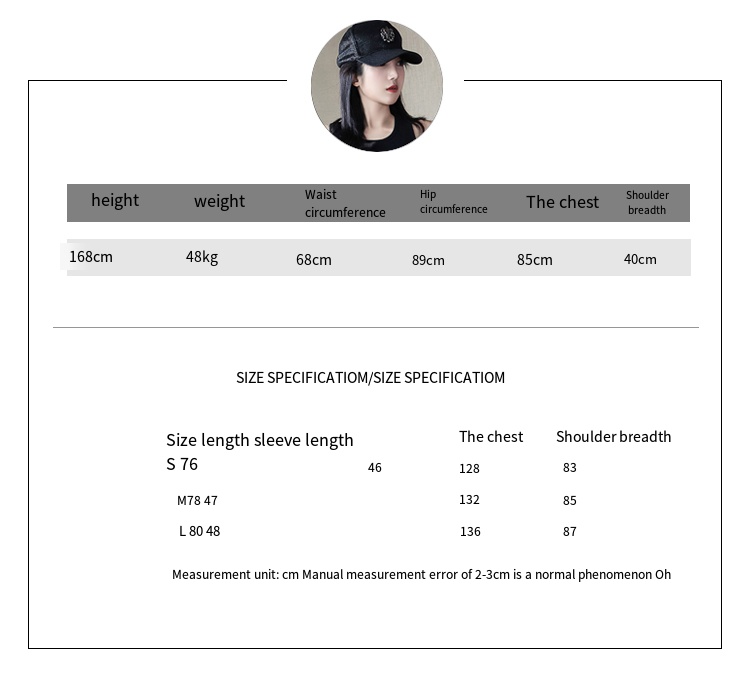Select the S 76 size row
Viewport: 750px width, 675px height.
pos(182,464)
